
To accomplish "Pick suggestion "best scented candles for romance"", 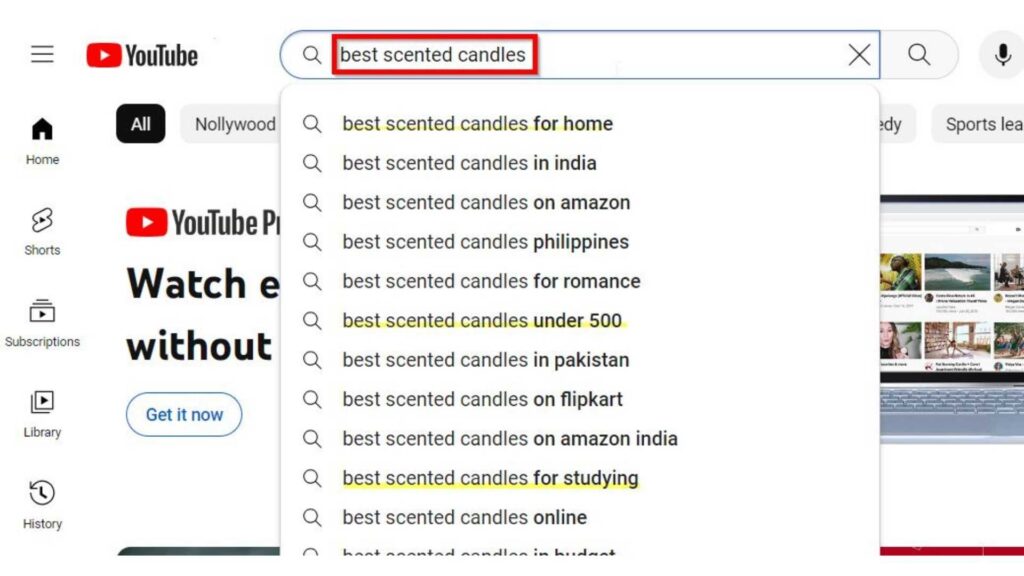I will pos(491,282).
